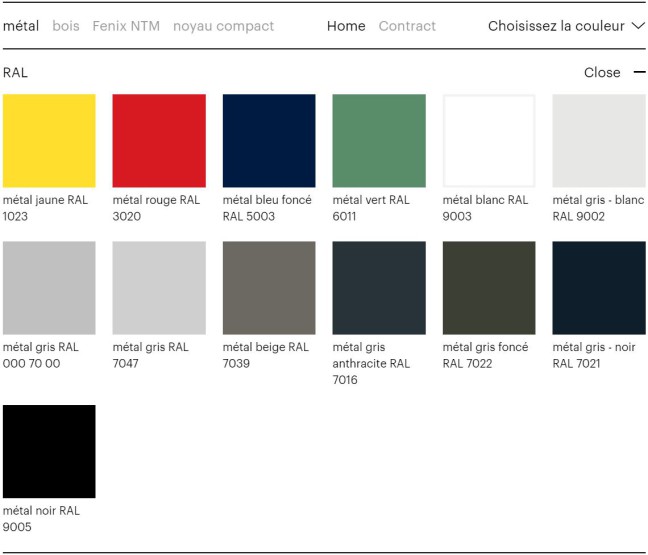Select the métal noir RAL 9005 swatch
The width and height of the screenshot is (648, 555).
click(49, 451)
